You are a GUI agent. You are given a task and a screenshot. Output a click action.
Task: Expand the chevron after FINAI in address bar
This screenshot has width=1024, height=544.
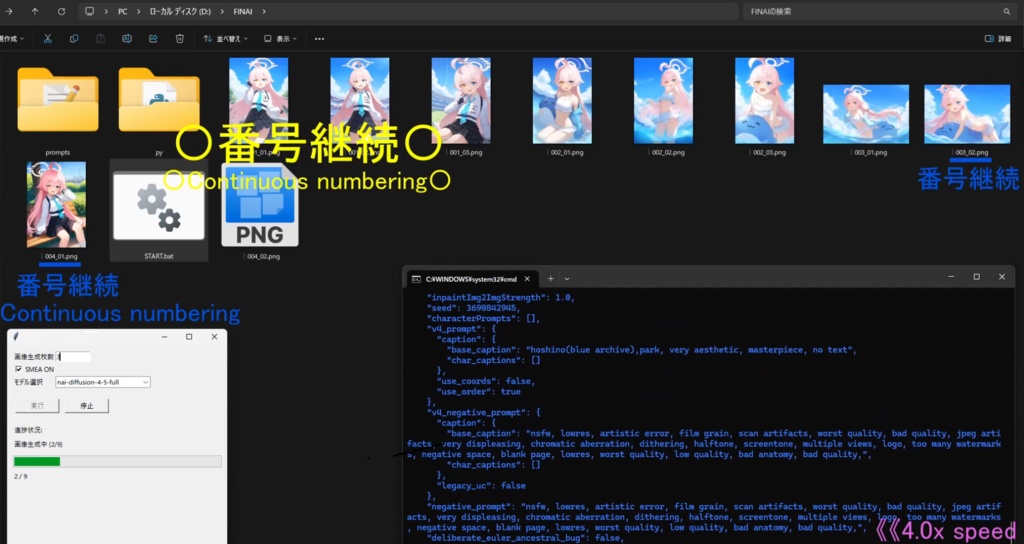point(264,11)
